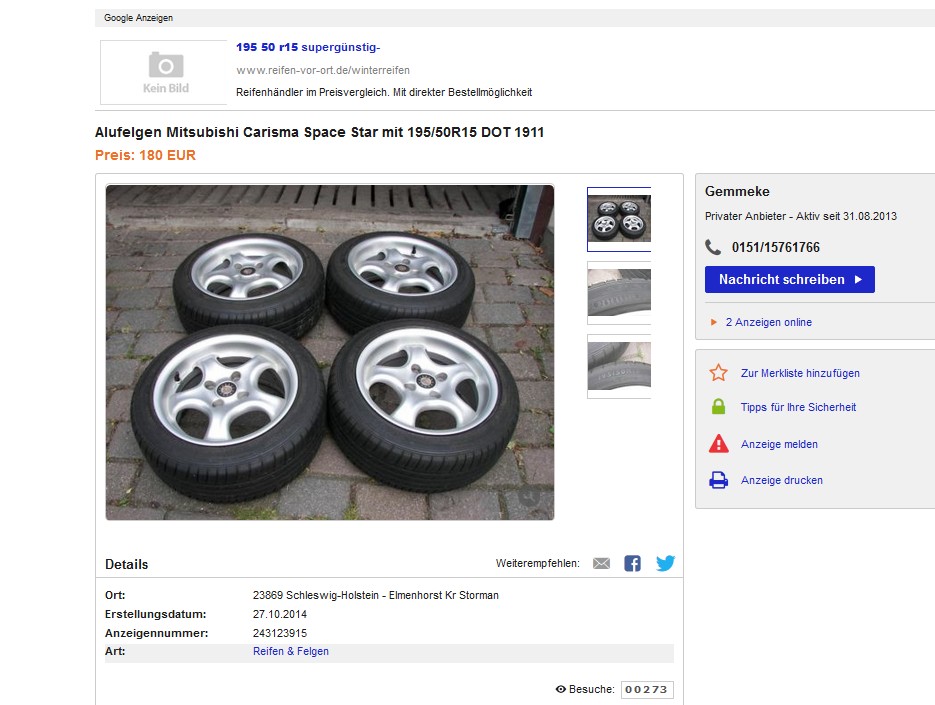935x705 pixels.
Task: Click the seller phone number 0151/15761766
Action: (x=775, y=247)
